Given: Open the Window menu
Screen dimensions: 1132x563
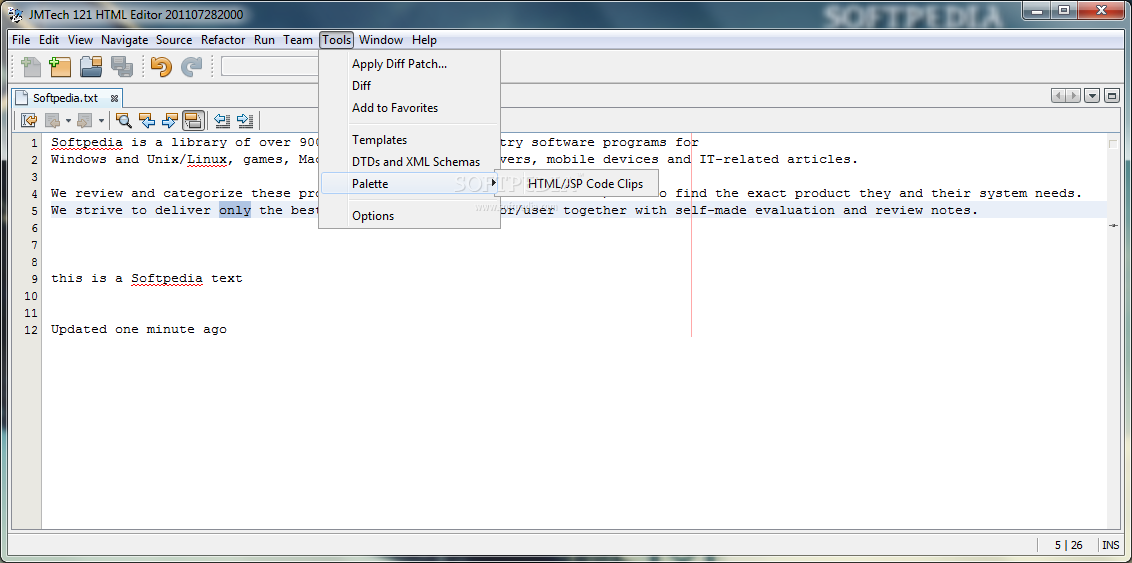Looking at the screenshot, I should [x=380, y=40].
